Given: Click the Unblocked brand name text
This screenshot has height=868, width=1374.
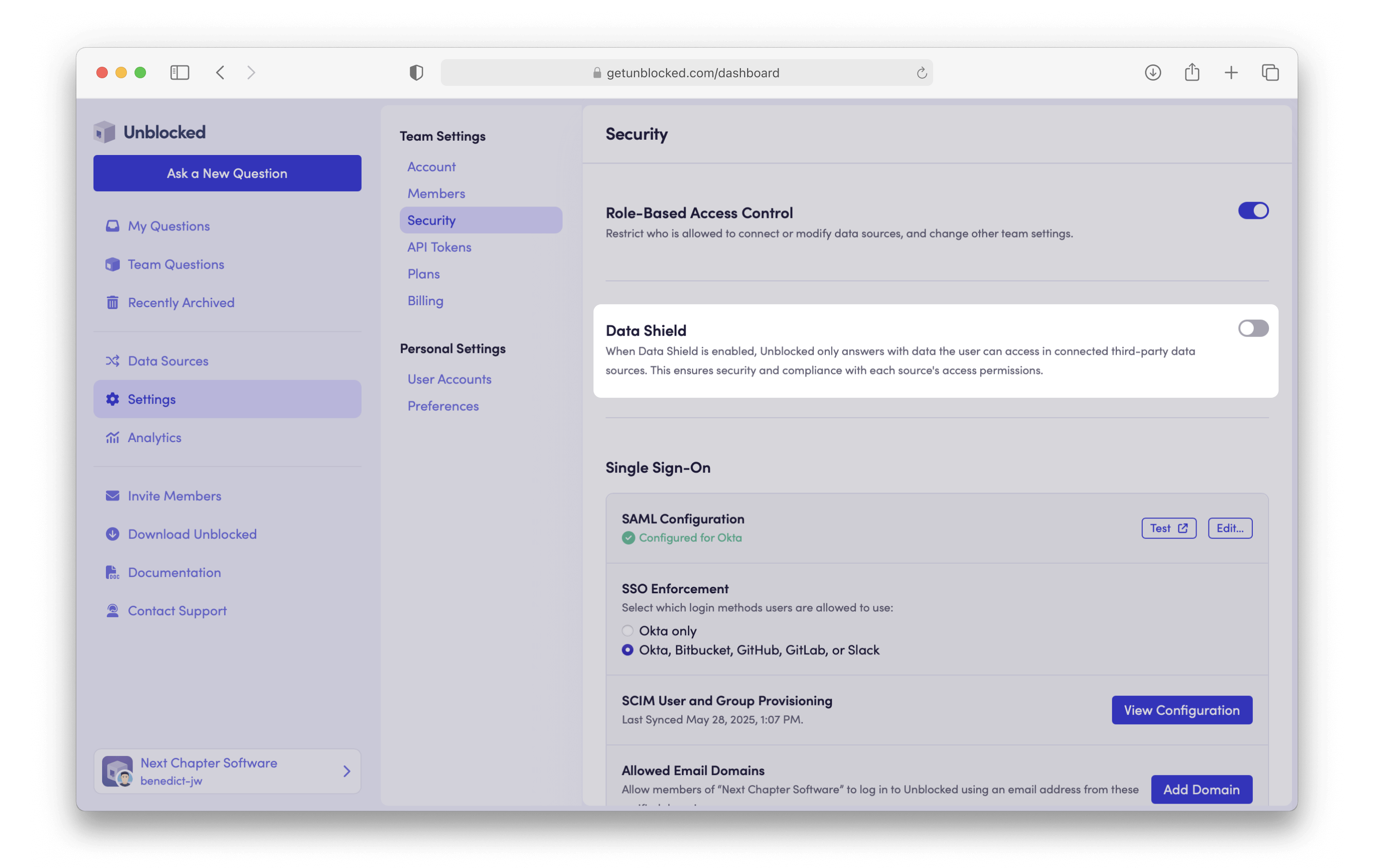Looking at the screenshot, I should [164, 132].
